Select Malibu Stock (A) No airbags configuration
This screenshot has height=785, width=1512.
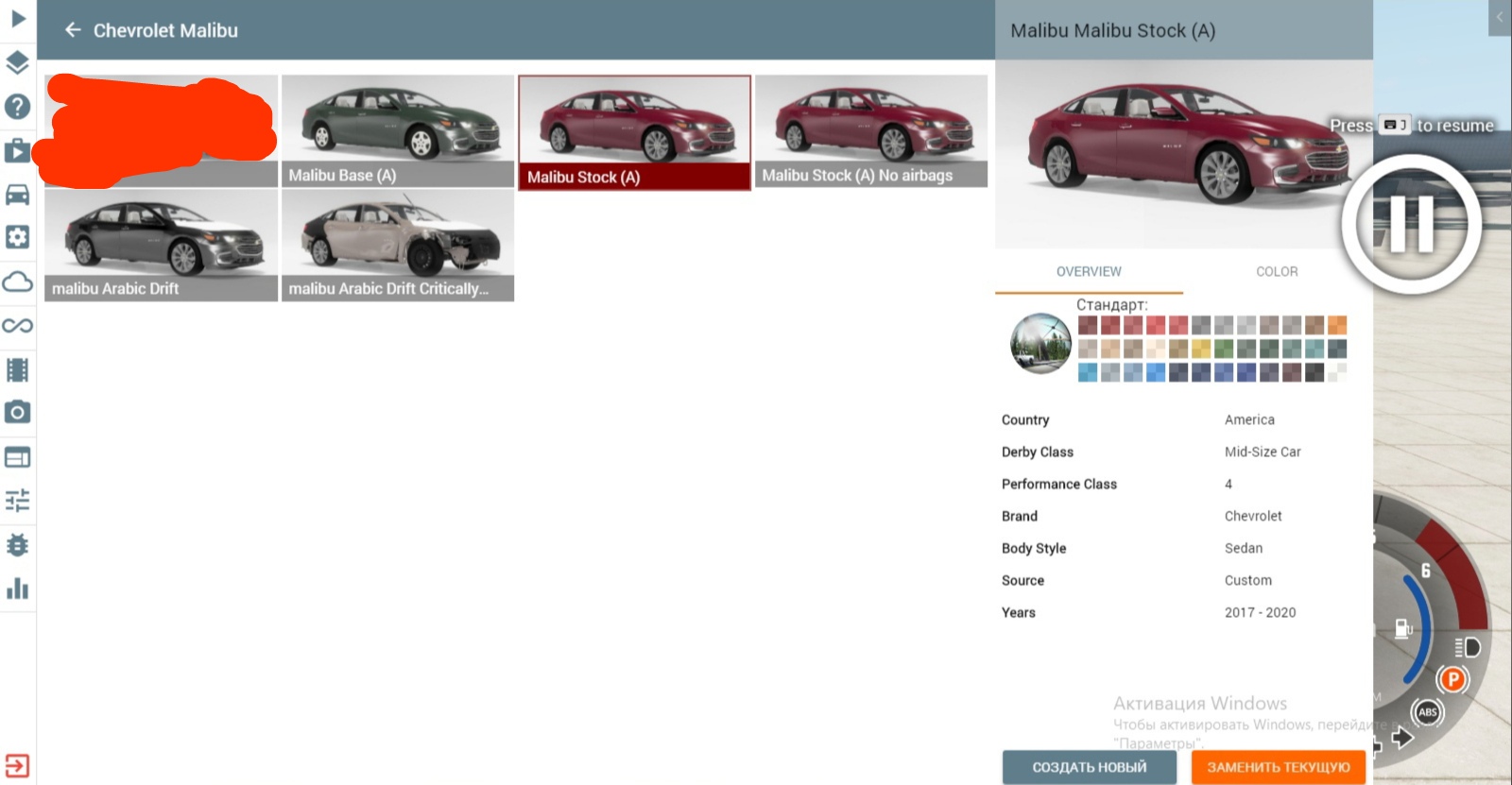pyautogui.click(x=871, y=131)
